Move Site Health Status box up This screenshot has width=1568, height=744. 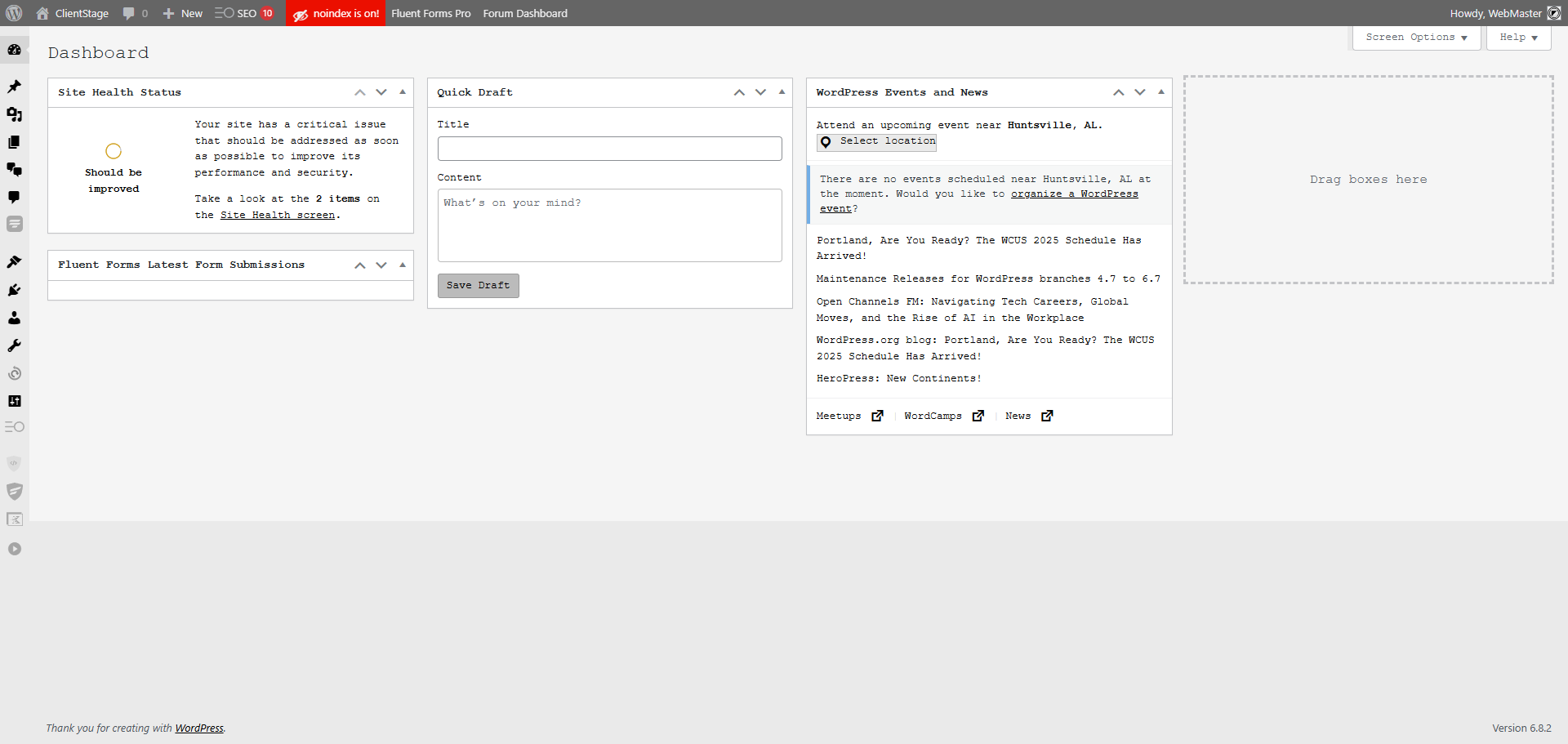(x=360, y=92)
